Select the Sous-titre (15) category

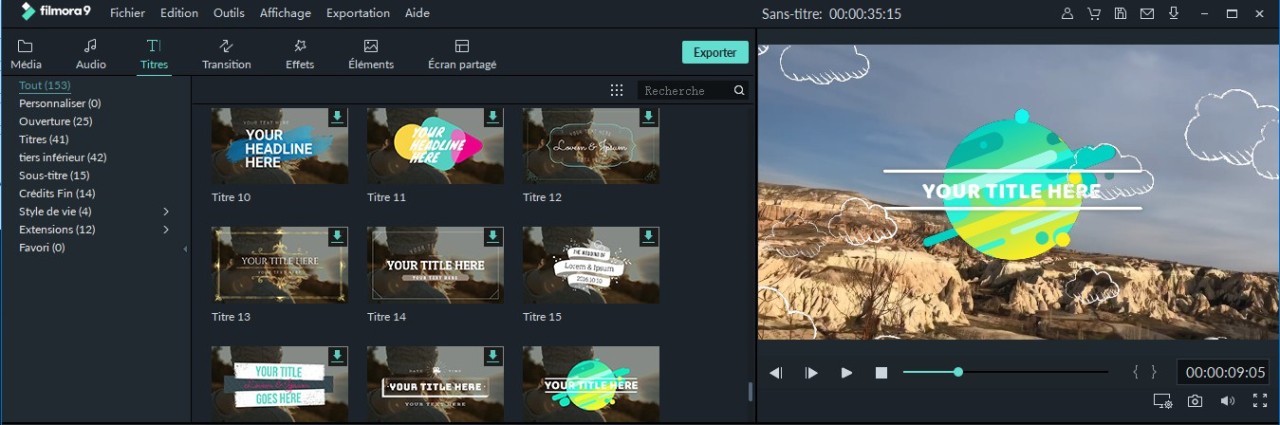(54, 175)
